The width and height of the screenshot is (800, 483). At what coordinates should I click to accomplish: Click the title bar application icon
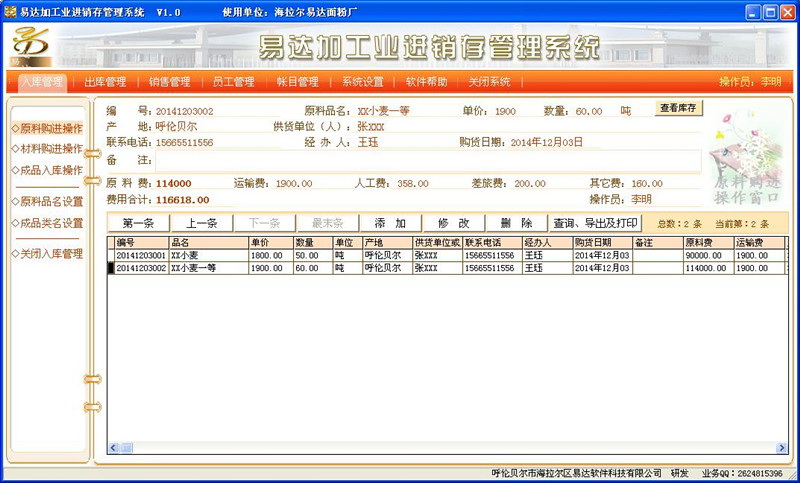click(x=10, y=12)
